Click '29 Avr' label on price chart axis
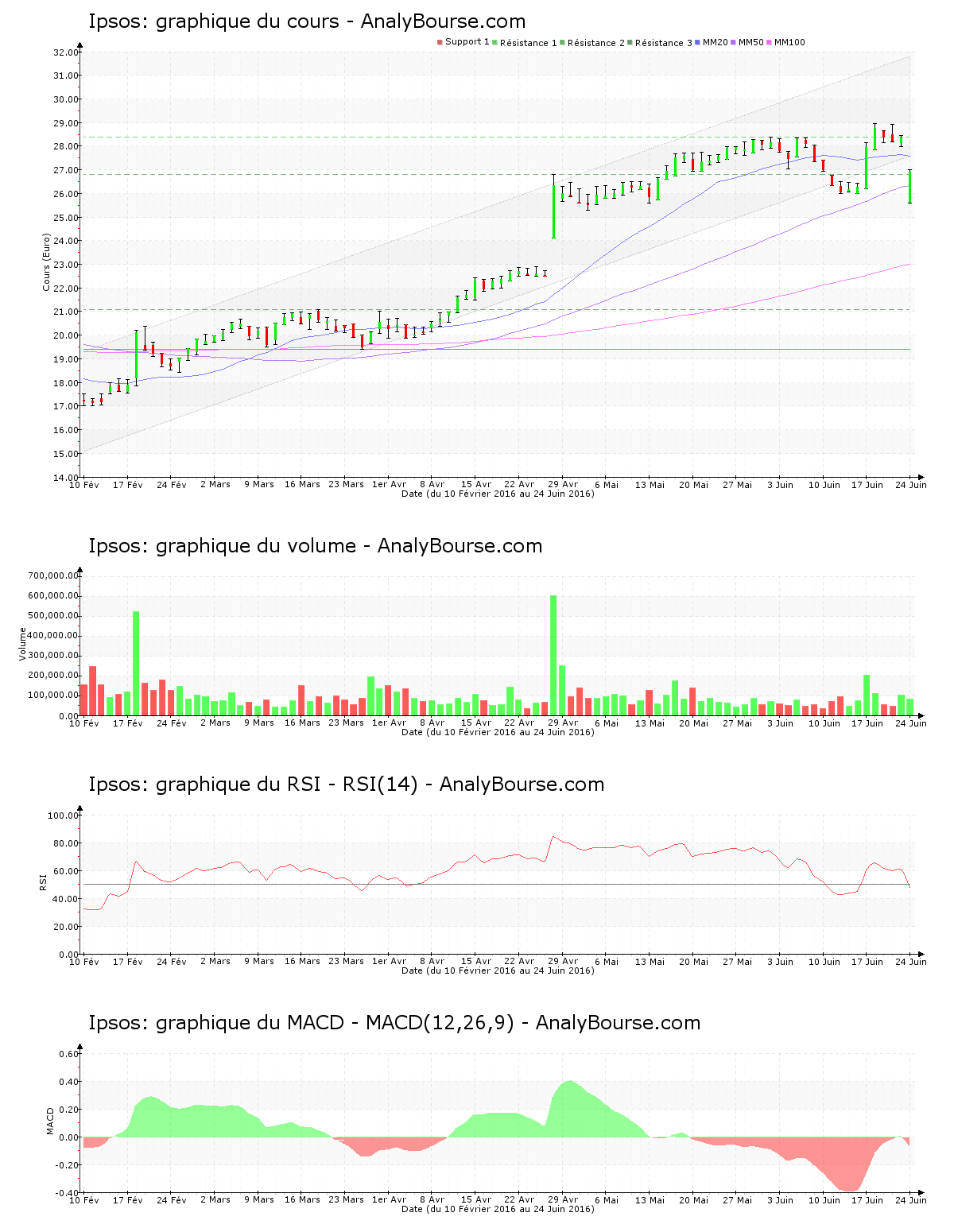The image size is (954, 1232). 563,484
